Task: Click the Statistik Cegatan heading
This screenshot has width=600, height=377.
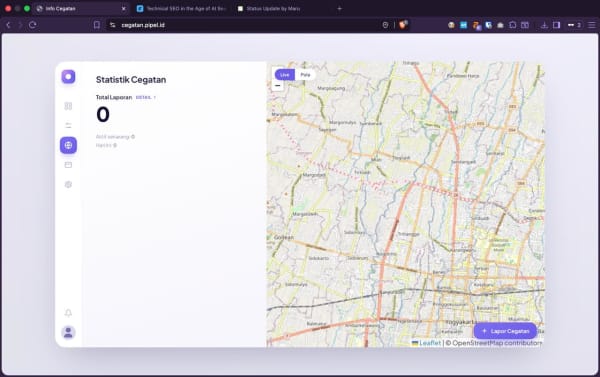Action: click(x=131, y=80)
